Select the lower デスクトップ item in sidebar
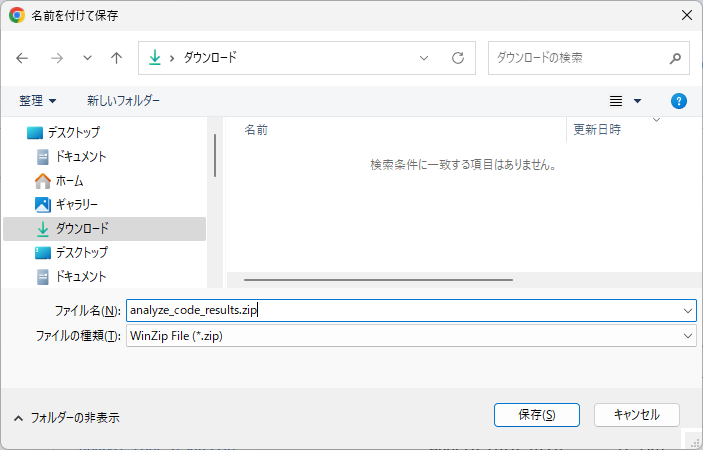Image resolution: width=703 pixels, height=450 pixels. click(72, 252)
